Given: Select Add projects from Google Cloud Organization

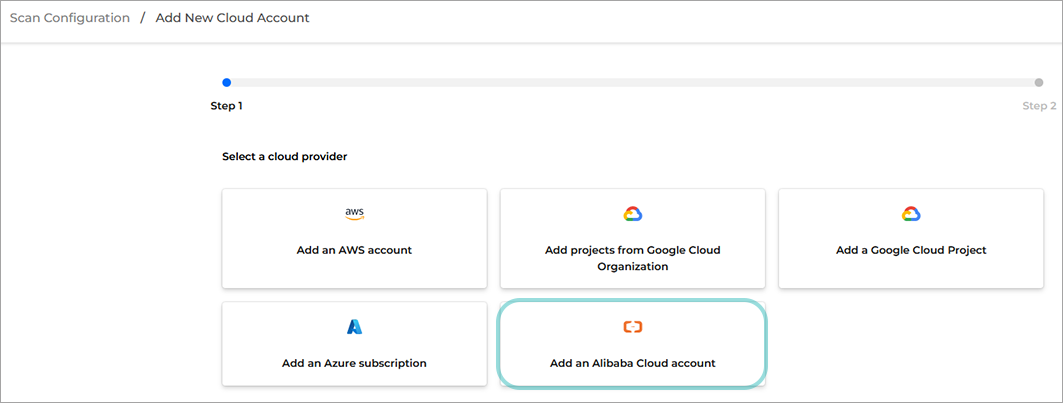Looking at the screenshot, I should [x=633, y=239].
